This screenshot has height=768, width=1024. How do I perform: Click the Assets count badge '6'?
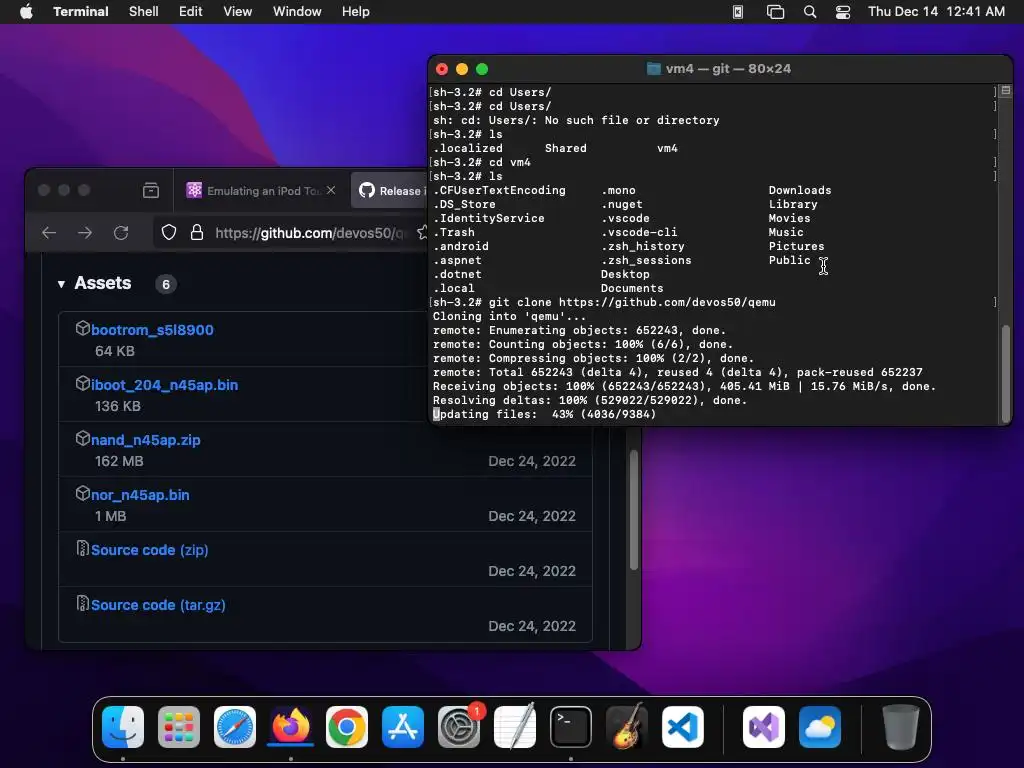point(166,284)
